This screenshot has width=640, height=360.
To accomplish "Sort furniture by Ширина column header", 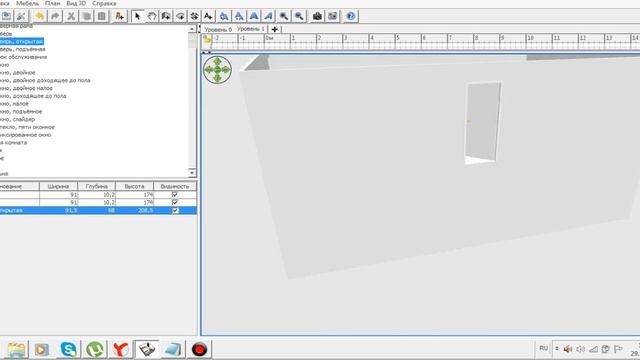I will point(58,186).
